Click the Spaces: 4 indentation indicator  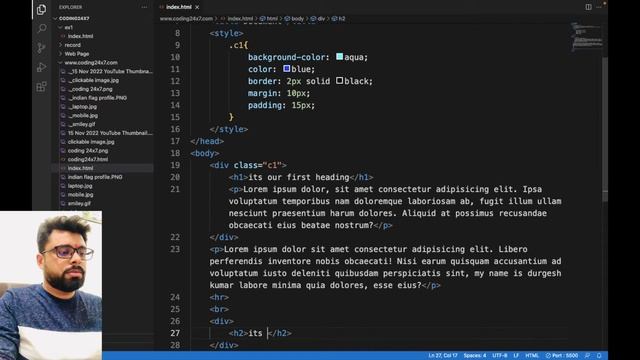[x=475, y=356]
